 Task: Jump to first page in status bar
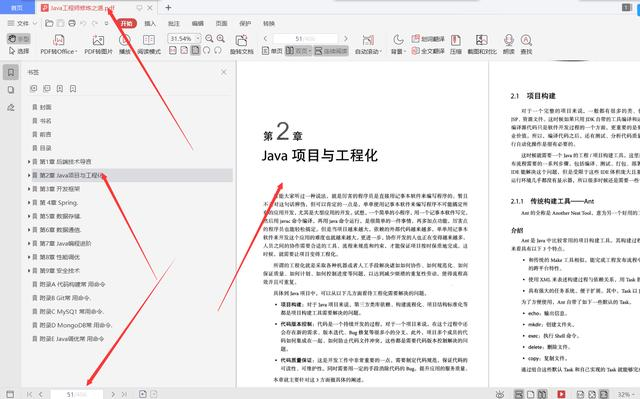click(29, 394)
